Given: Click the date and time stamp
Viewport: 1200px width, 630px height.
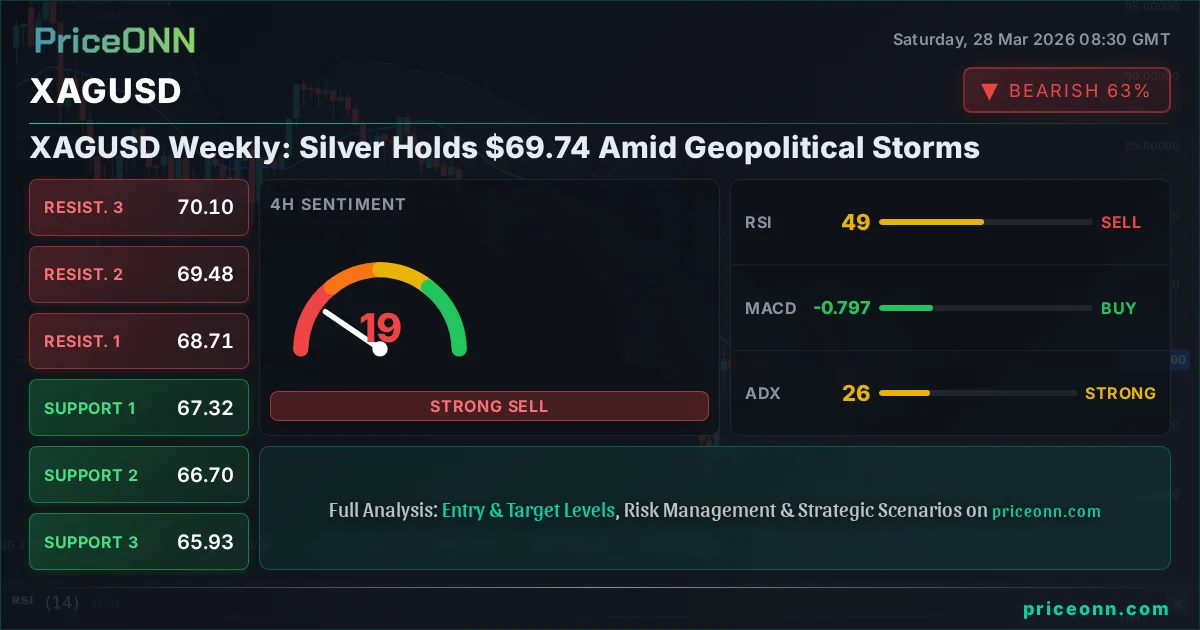Looking at the screenshot, I should point(1031,40).
